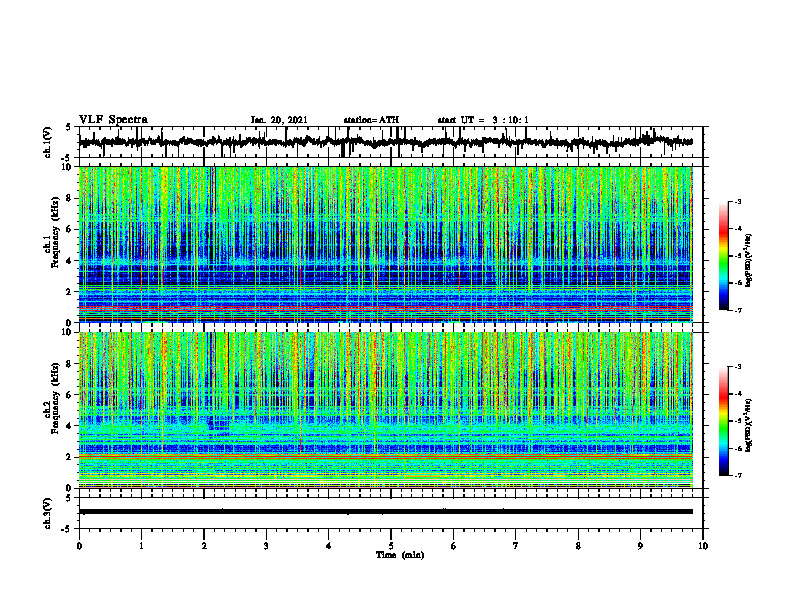Click time axis tick label "1"
The width and height of the screenshot is (792, 612).
coord(142,546)
